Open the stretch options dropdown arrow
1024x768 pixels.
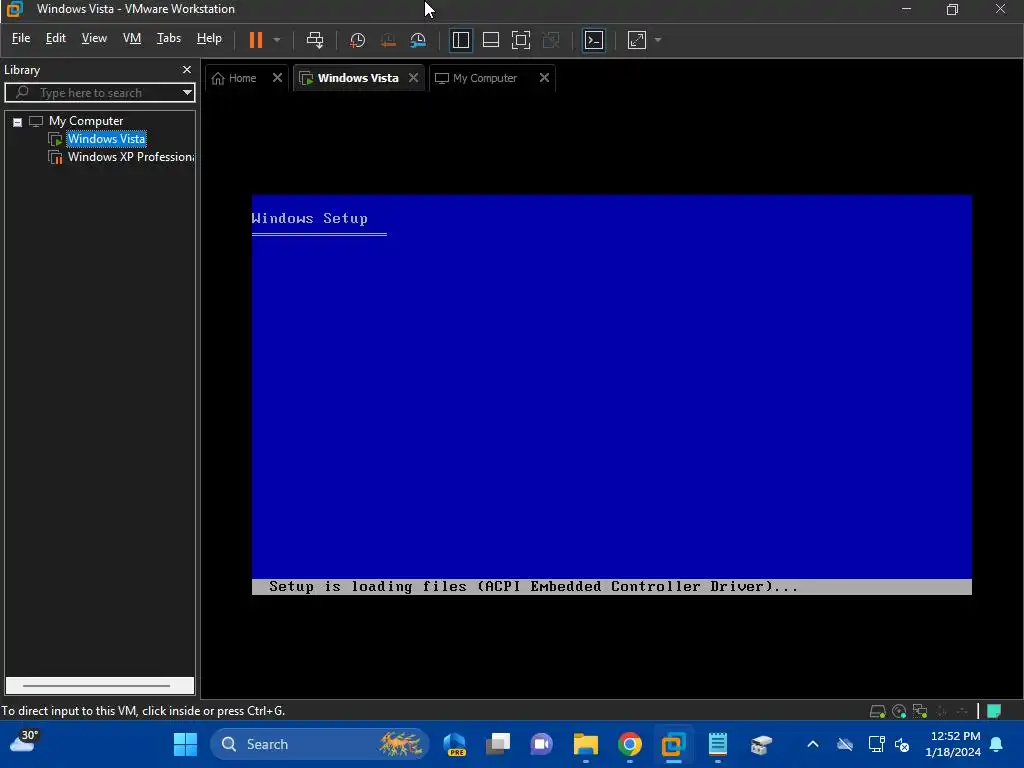(x=658, y=40)
